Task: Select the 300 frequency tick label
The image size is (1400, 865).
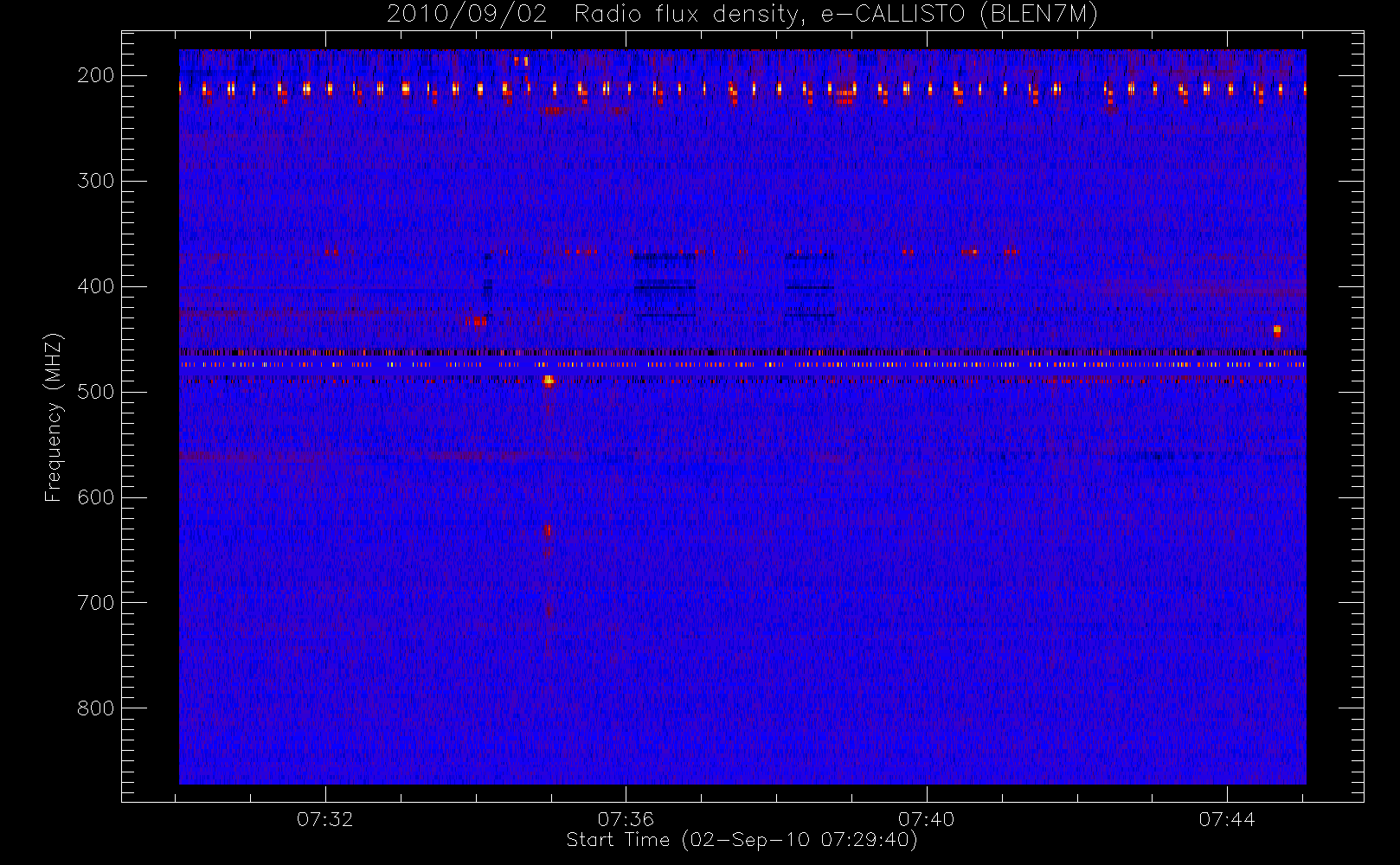Action: (x=96, y=181)
